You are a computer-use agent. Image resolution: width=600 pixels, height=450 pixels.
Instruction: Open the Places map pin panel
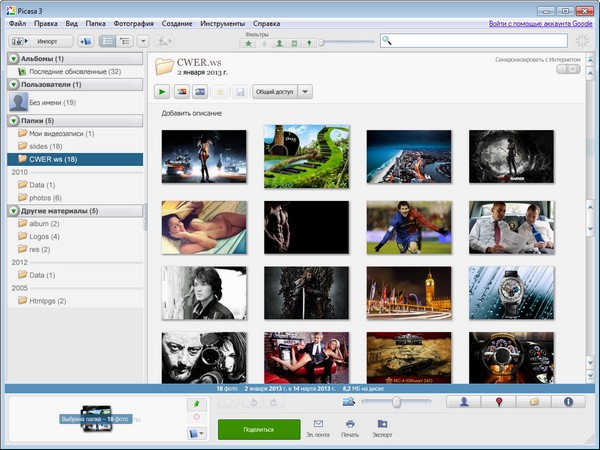point(498,401)
